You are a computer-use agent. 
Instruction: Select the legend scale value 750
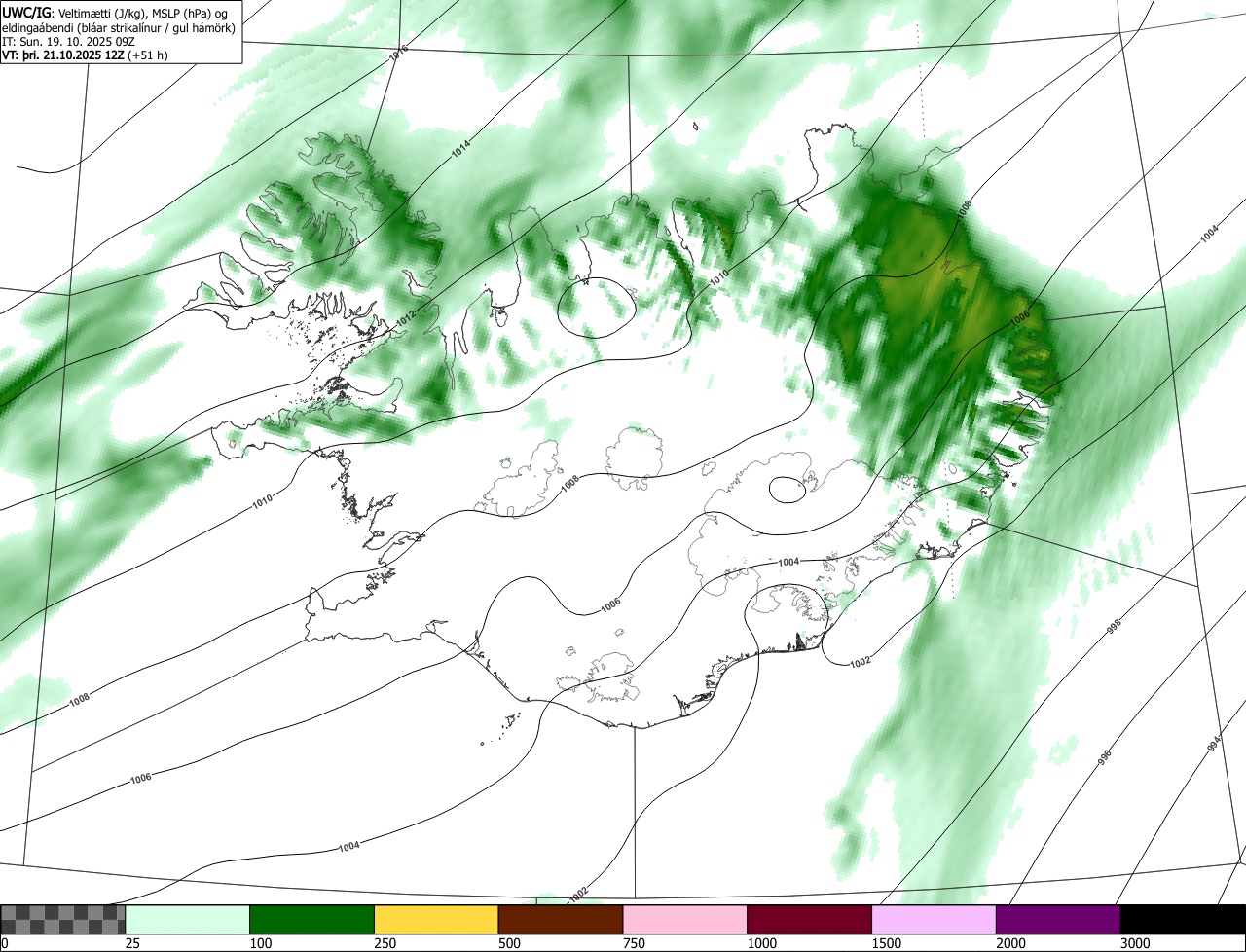tap(634, 943)
